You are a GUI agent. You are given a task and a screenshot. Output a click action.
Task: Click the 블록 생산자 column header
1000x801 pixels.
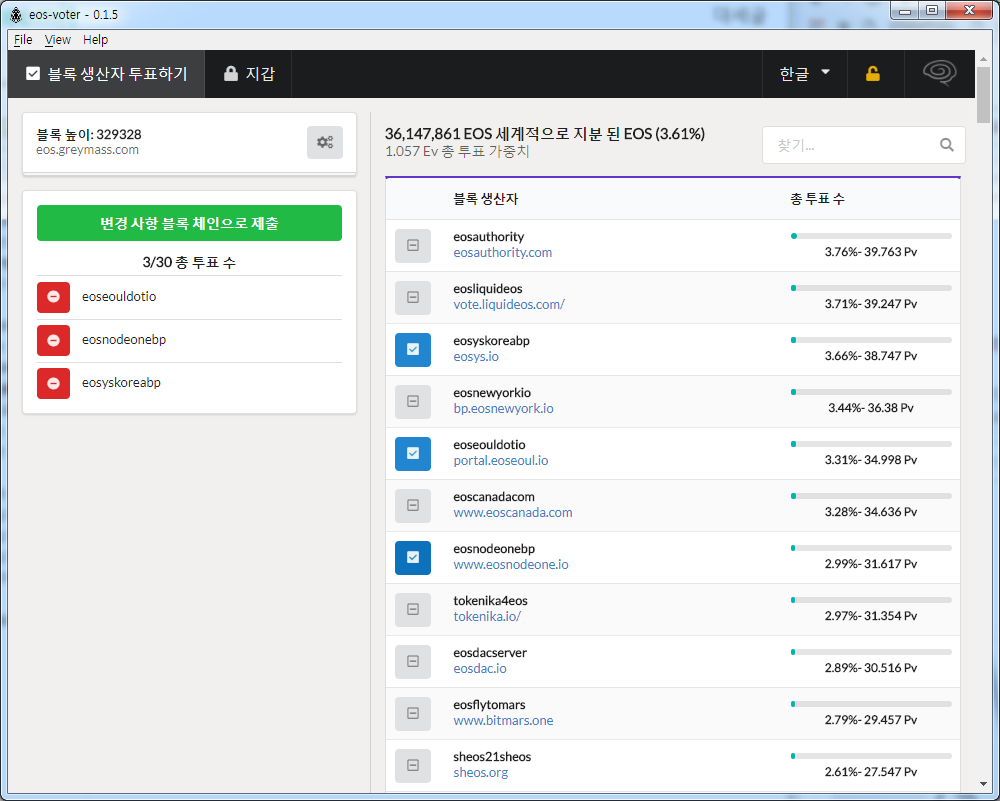(485, 199)
